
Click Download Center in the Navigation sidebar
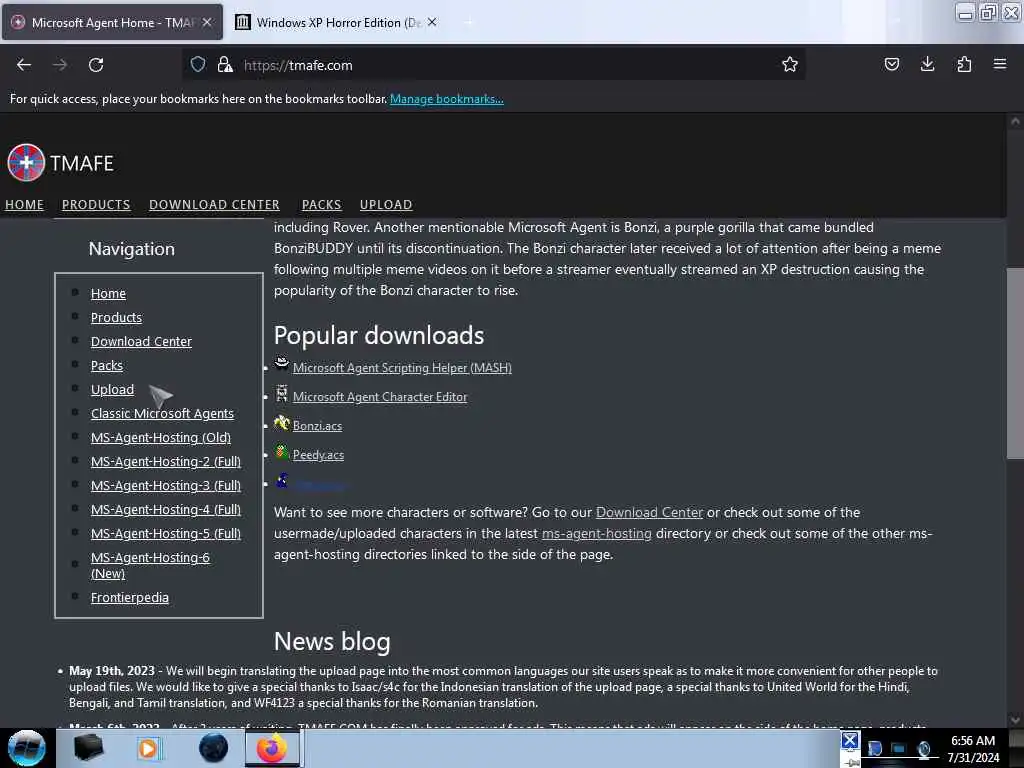tap(141, 342)
